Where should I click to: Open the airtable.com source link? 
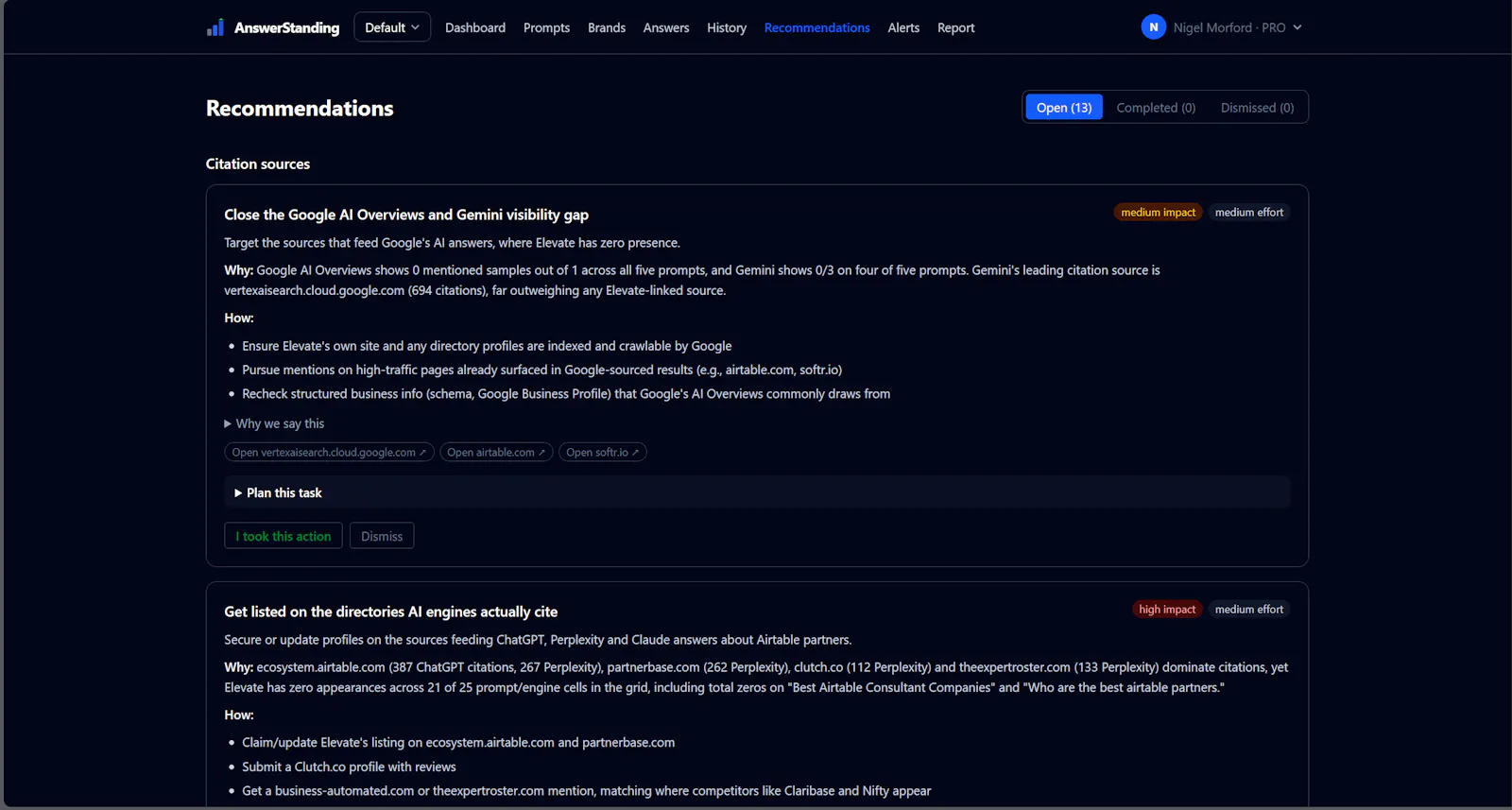[496, 452]
